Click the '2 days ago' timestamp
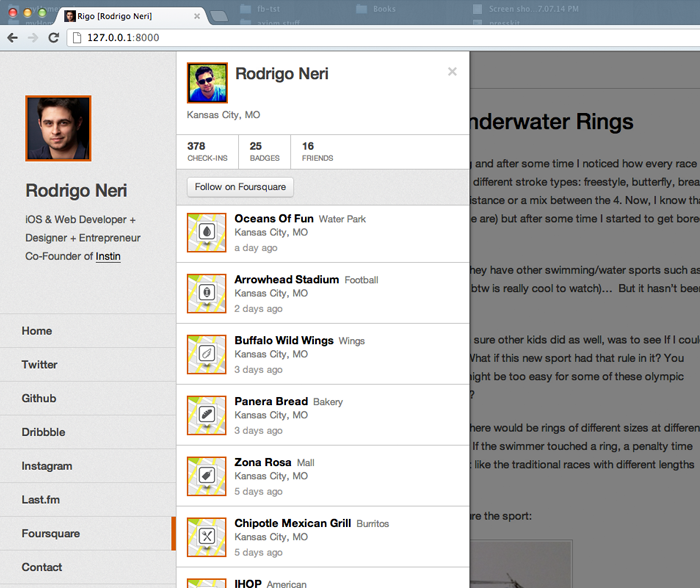This screenshot has width=700, height=588. (x=258, y=309)
